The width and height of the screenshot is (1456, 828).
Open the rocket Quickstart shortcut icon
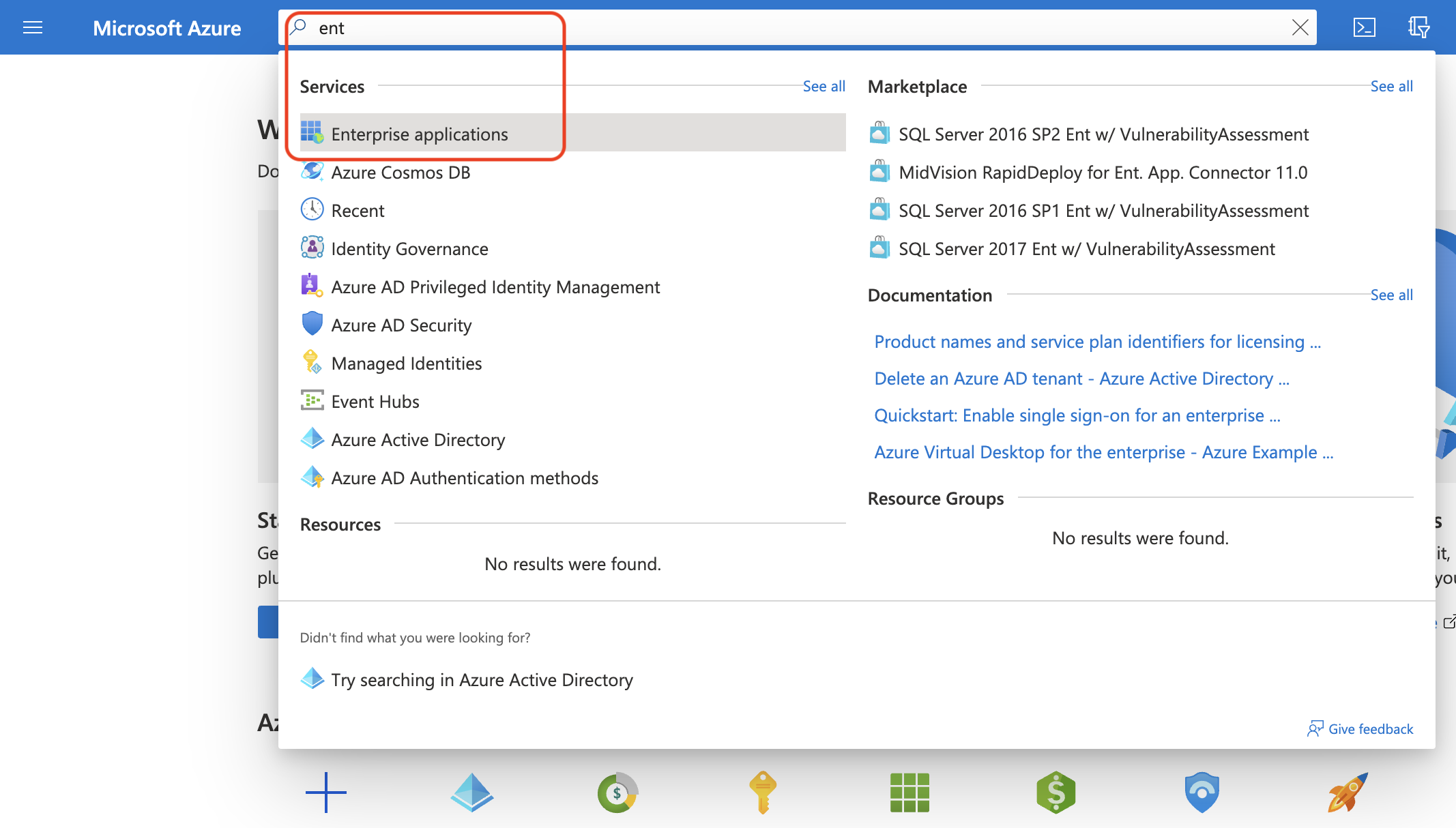[x=1348, y=793]
